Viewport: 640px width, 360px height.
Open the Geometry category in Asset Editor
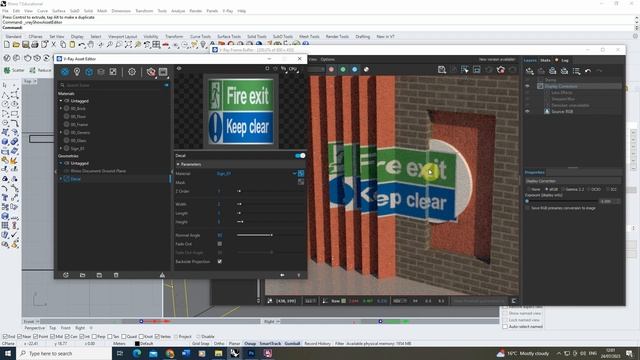(x=89, y=72)
